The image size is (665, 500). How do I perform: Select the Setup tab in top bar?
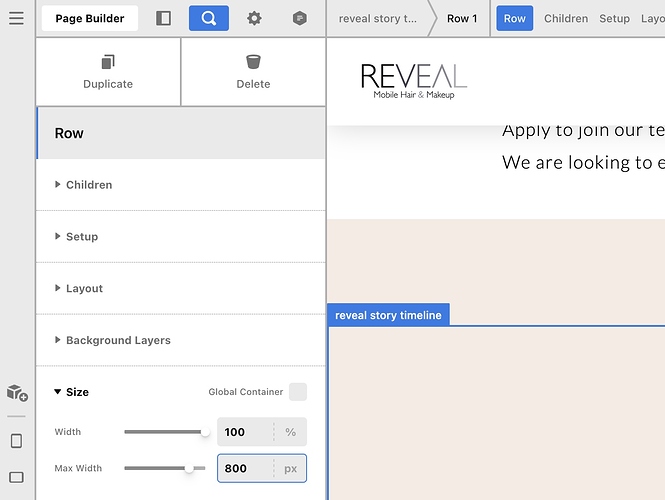614,18
